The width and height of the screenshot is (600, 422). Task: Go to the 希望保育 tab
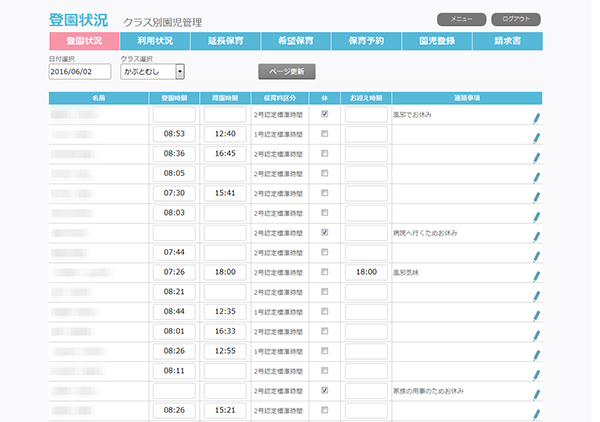296,41
